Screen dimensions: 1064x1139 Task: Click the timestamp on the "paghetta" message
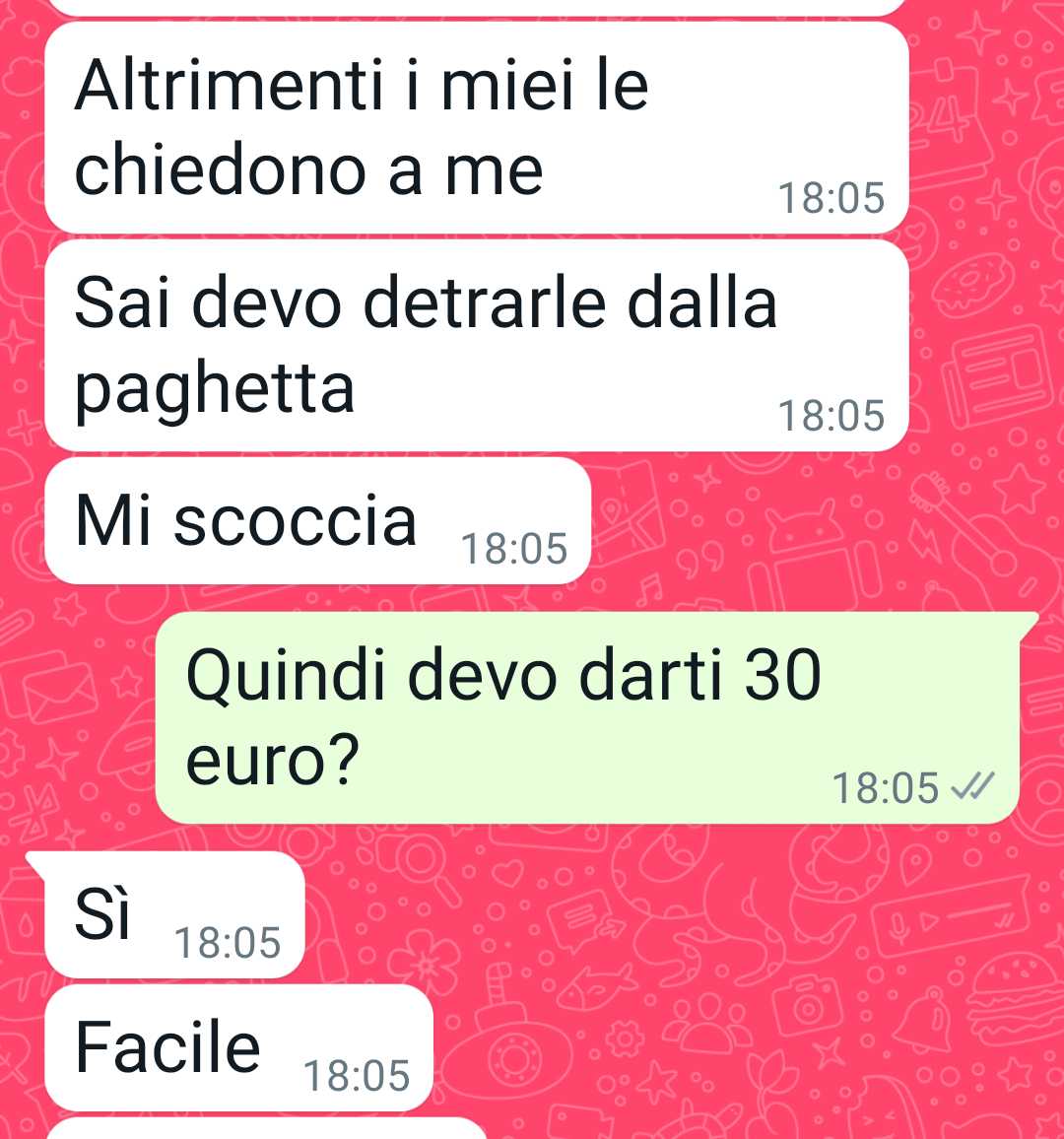[x=831, y=416]
